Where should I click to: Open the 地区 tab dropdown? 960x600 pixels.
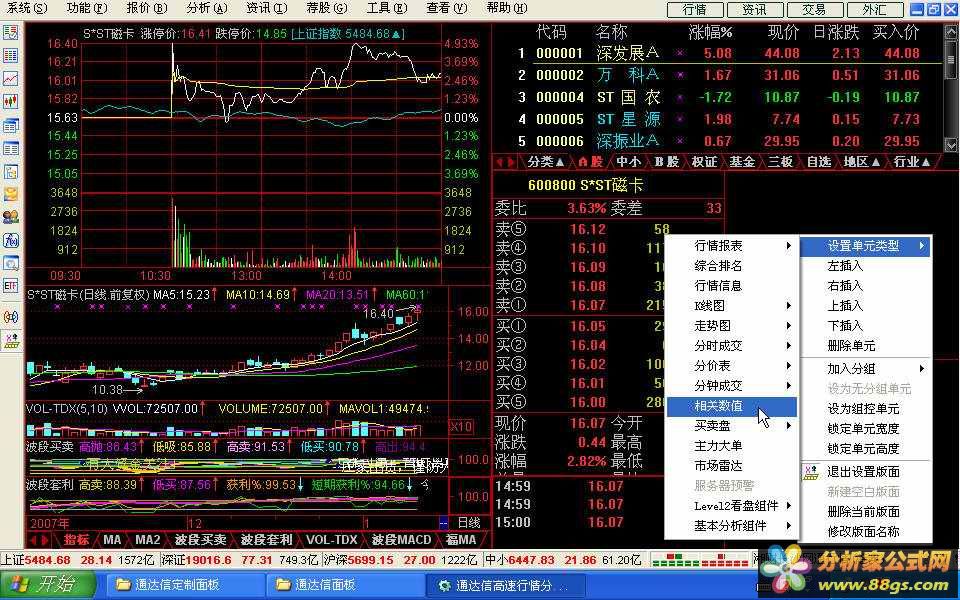pos(861,162)
